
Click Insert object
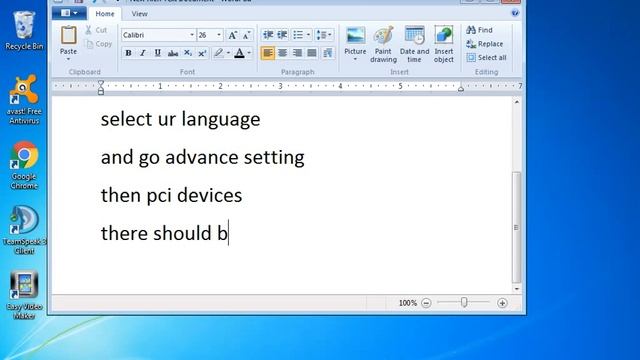coord(444,44)
